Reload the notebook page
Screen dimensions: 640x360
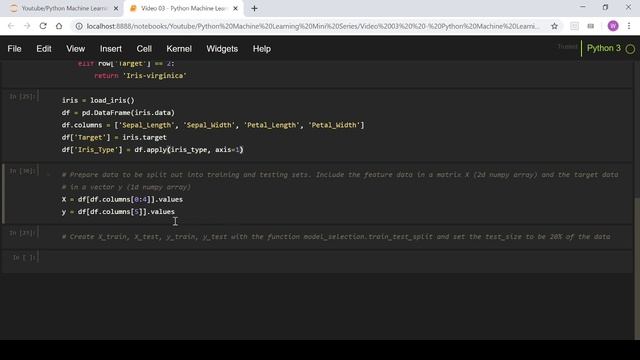click(43, 26)
